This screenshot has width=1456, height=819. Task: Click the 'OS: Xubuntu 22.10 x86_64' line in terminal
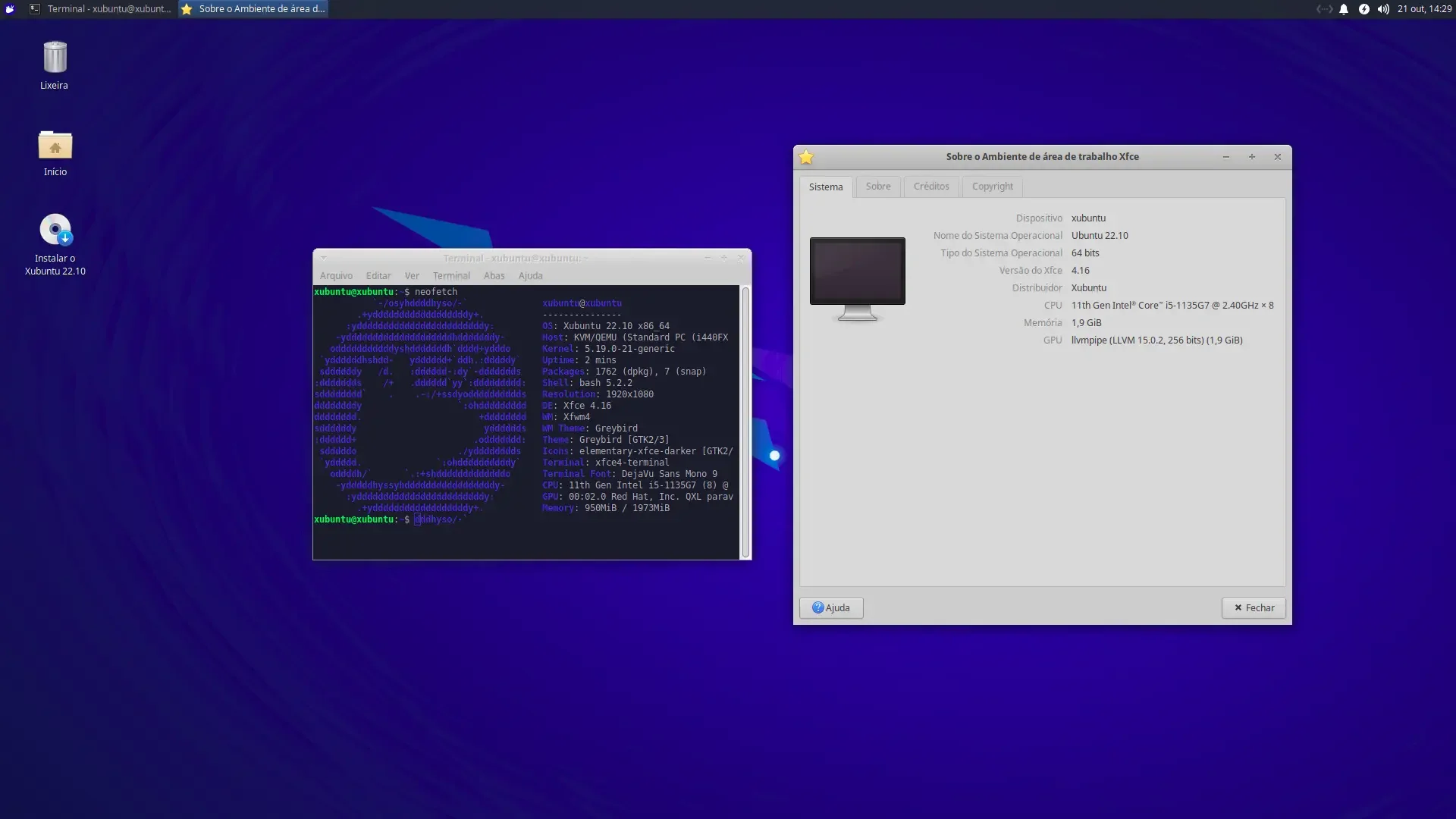pyautogui.click(x=606, y=326)
